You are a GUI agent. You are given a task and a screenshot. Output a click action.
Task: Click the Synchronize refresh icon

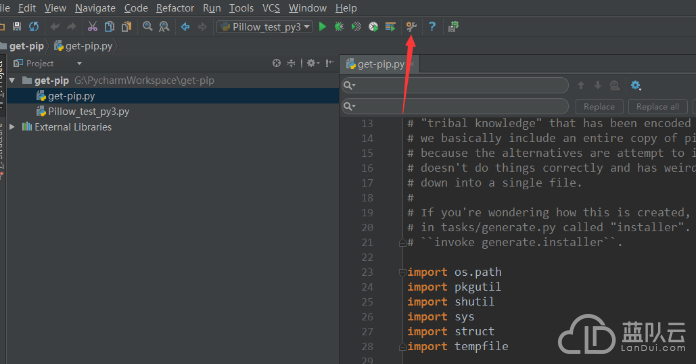point(34,27)
